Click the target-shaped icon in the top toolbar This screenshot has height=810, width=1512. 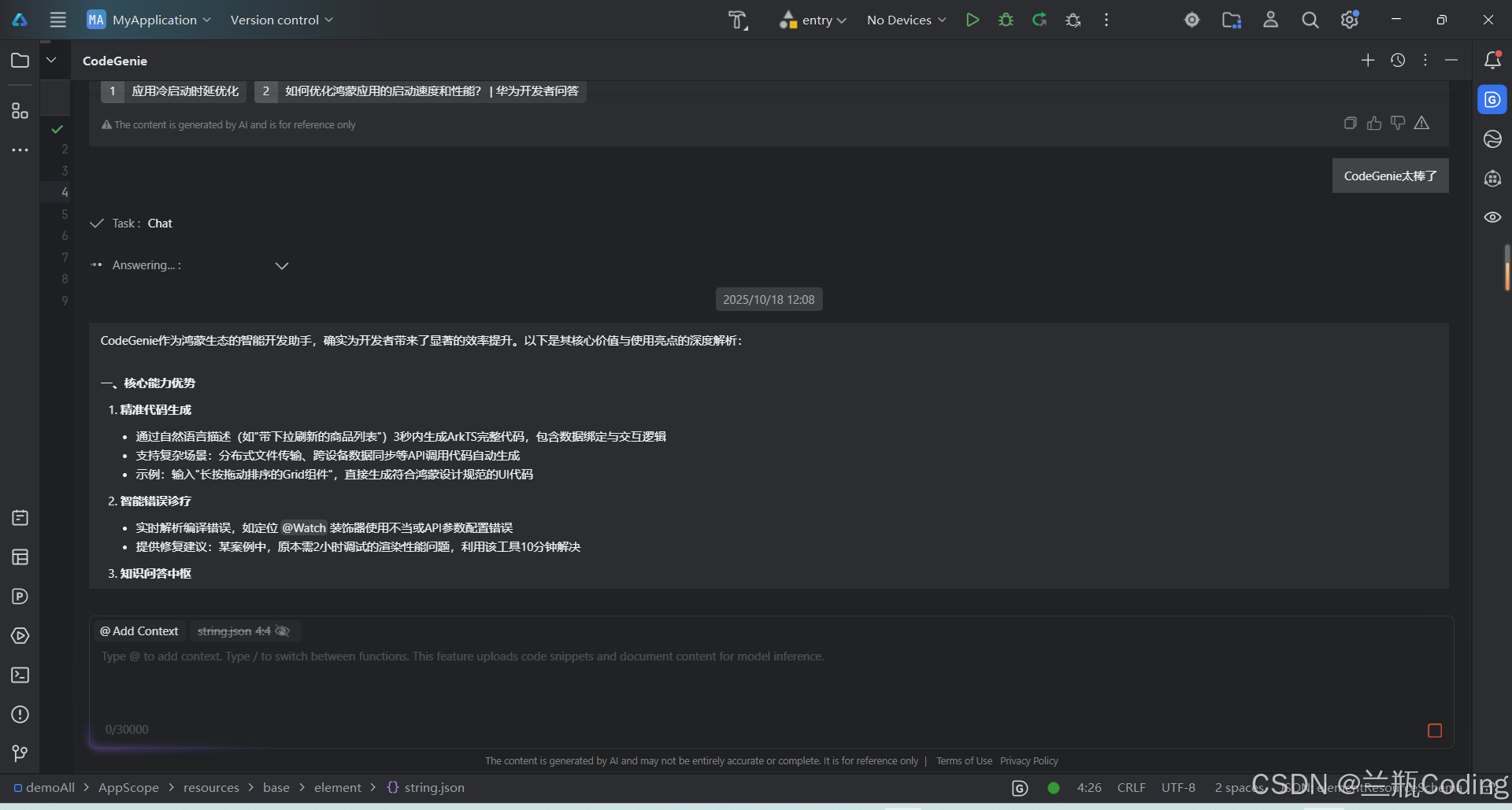point(1192,20)
